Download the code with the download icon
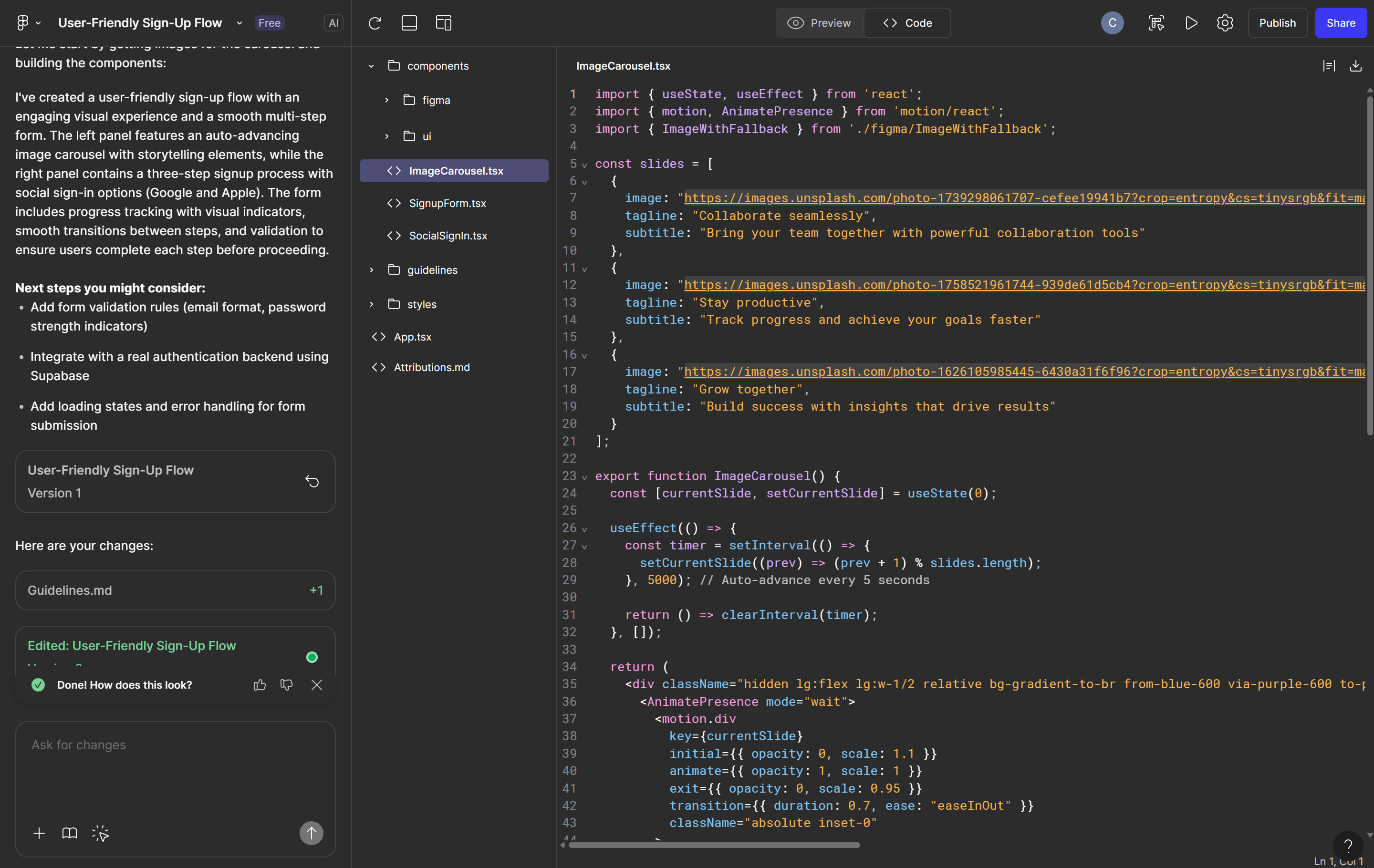 point(1356,66)
